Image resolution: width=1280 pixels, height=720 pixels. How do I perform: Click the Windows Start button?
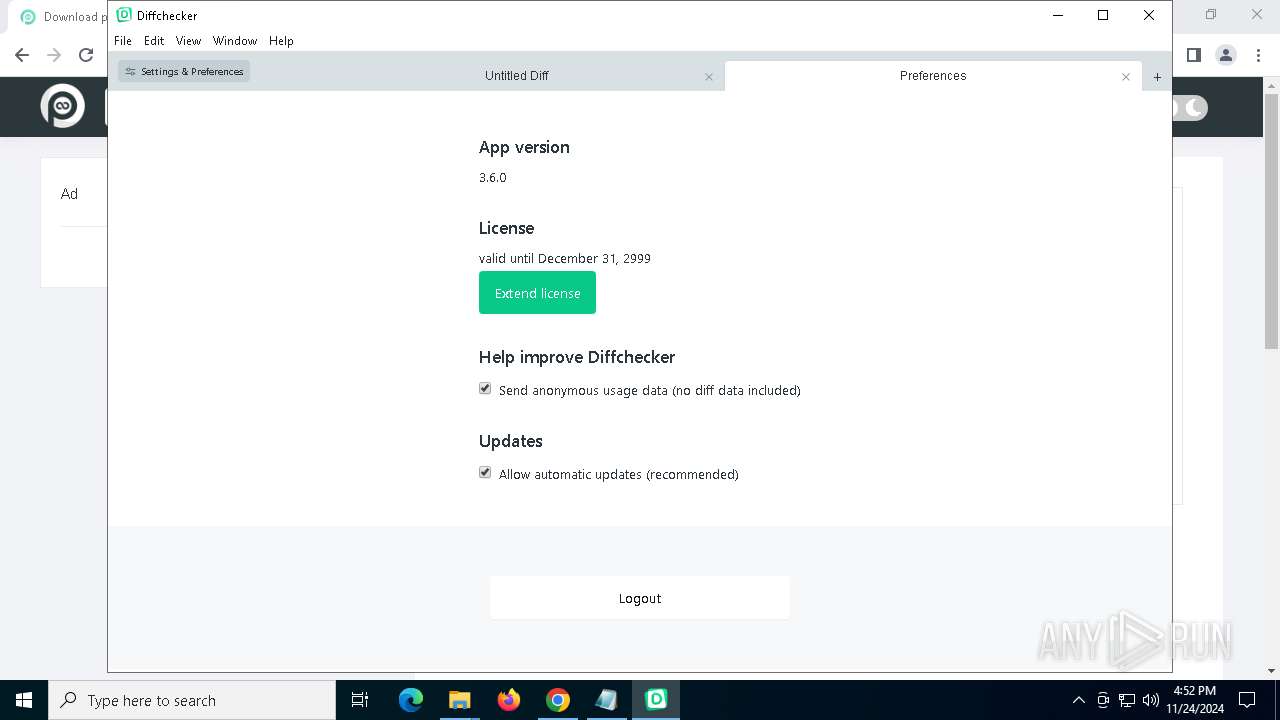click(24, 700)
